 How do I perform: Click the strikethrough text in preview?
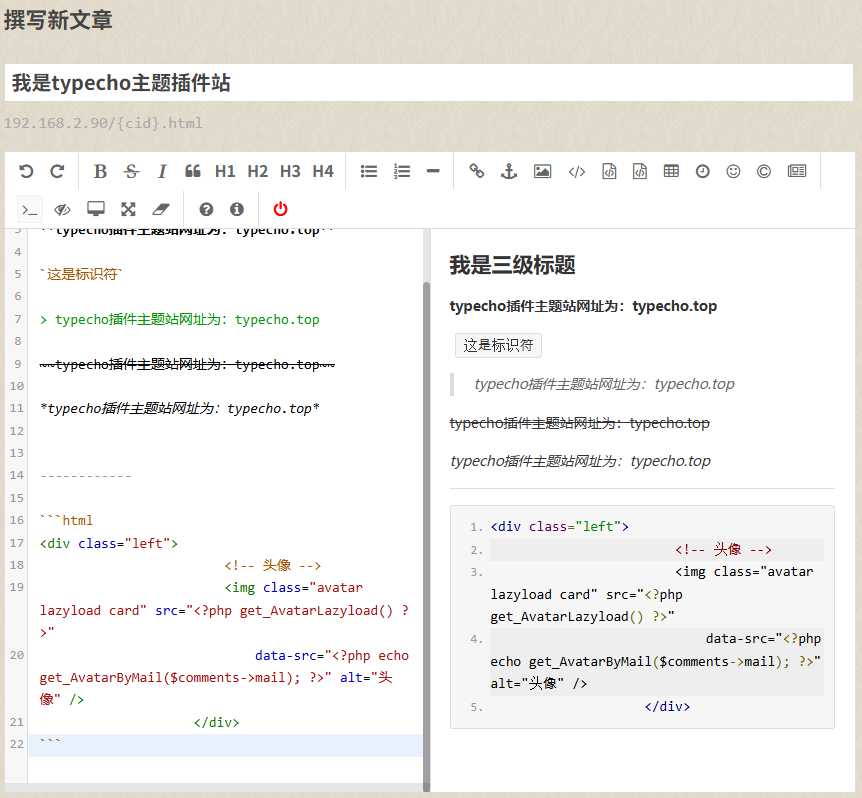(x=579, y=423)
